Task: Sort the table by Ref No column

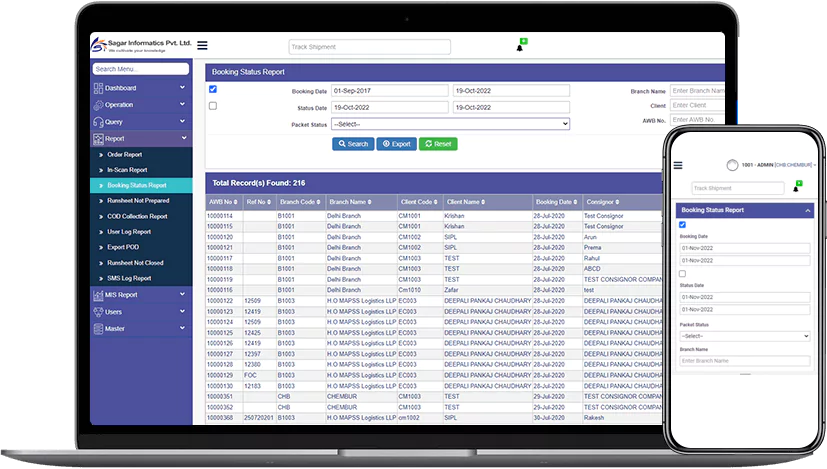Action: (x=258, y=202)
